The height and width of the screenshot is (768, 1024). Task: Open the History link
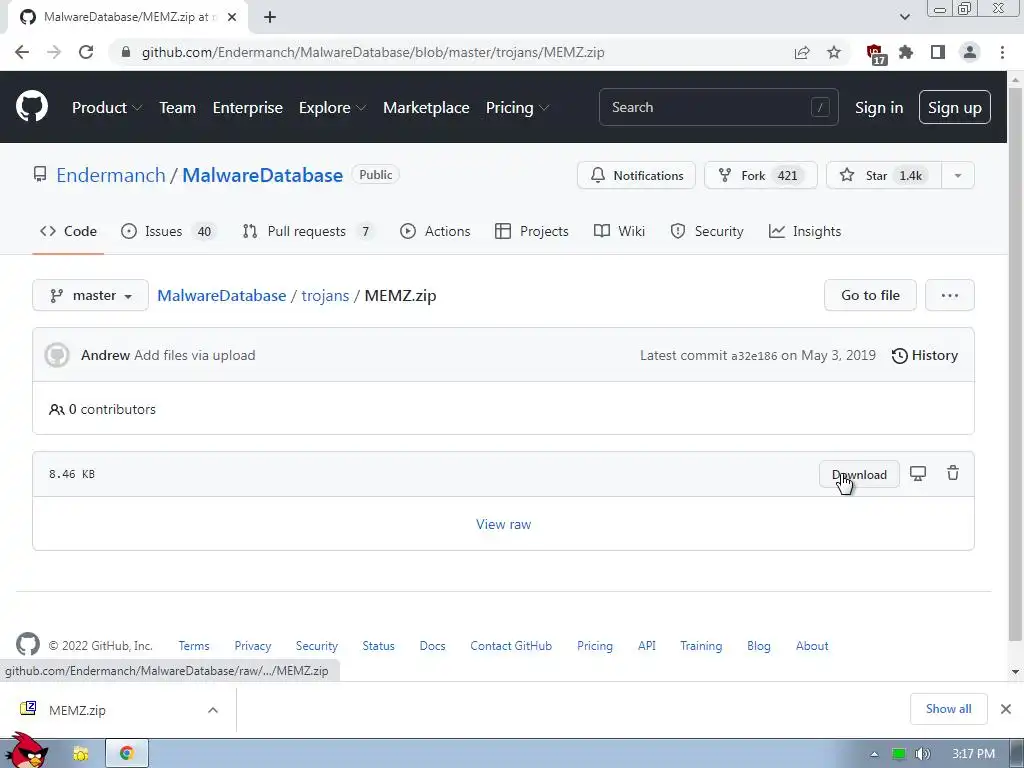[x=925, y=355]
